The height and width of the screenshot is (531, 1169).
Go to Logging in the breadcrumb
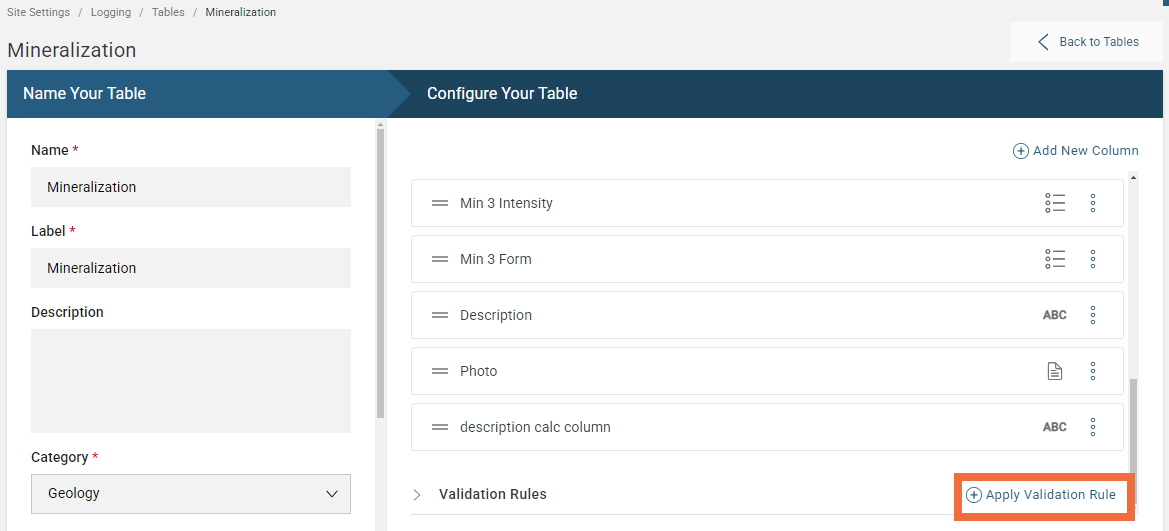(111, 13)
